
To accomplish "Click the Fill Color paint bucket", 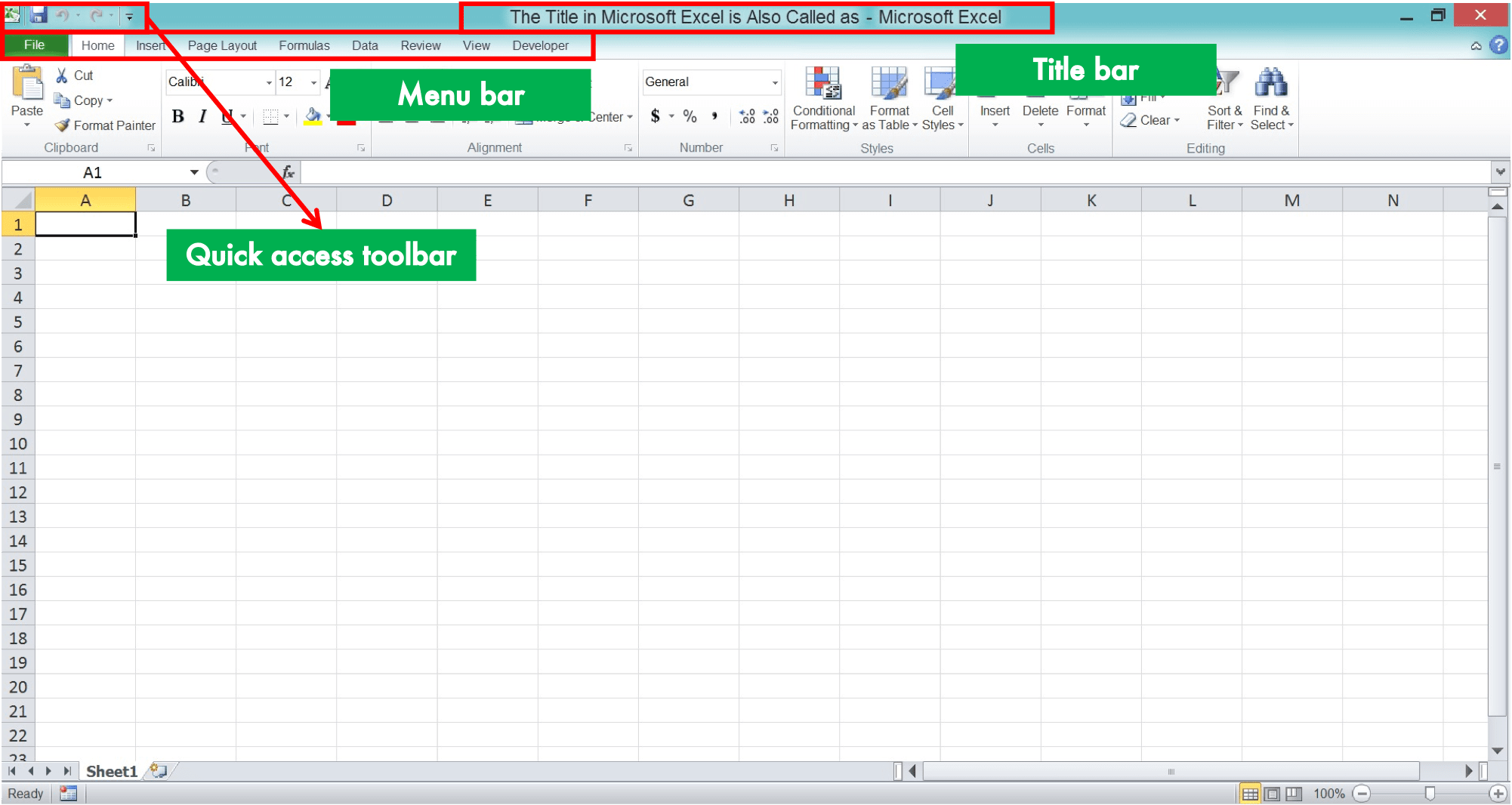I will pos(313,116).
